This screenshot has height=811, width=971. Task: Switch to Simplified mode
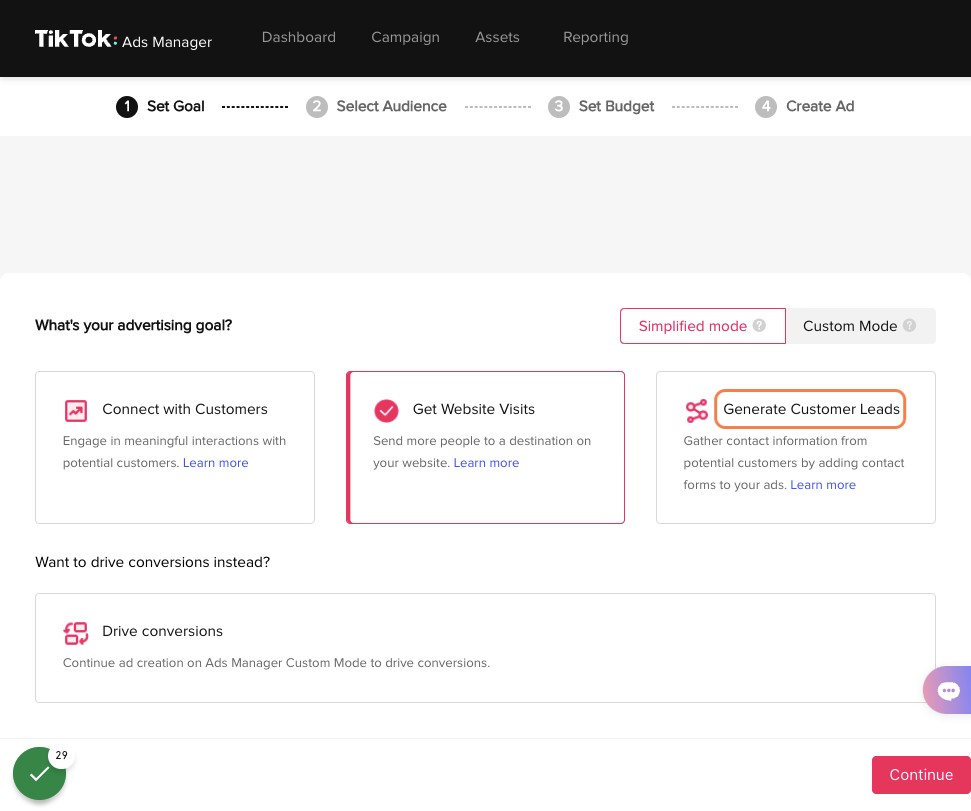(x=702, y=326)
